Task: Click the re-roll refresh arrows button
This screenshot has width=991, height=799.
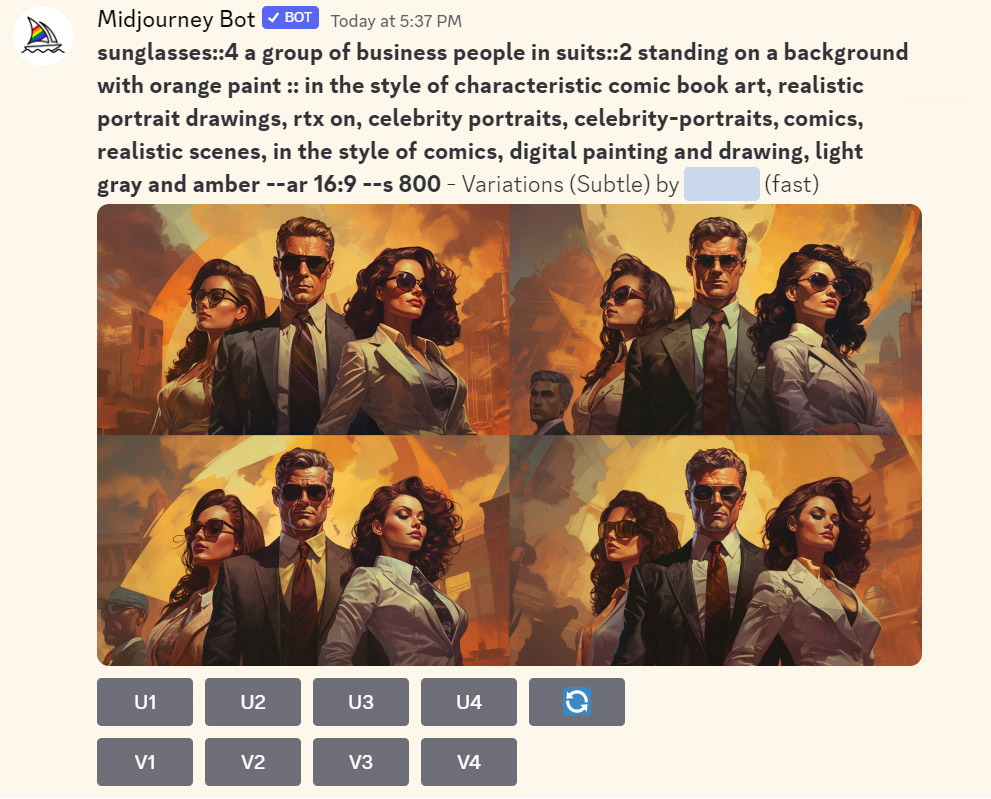Action: (576, 702)
